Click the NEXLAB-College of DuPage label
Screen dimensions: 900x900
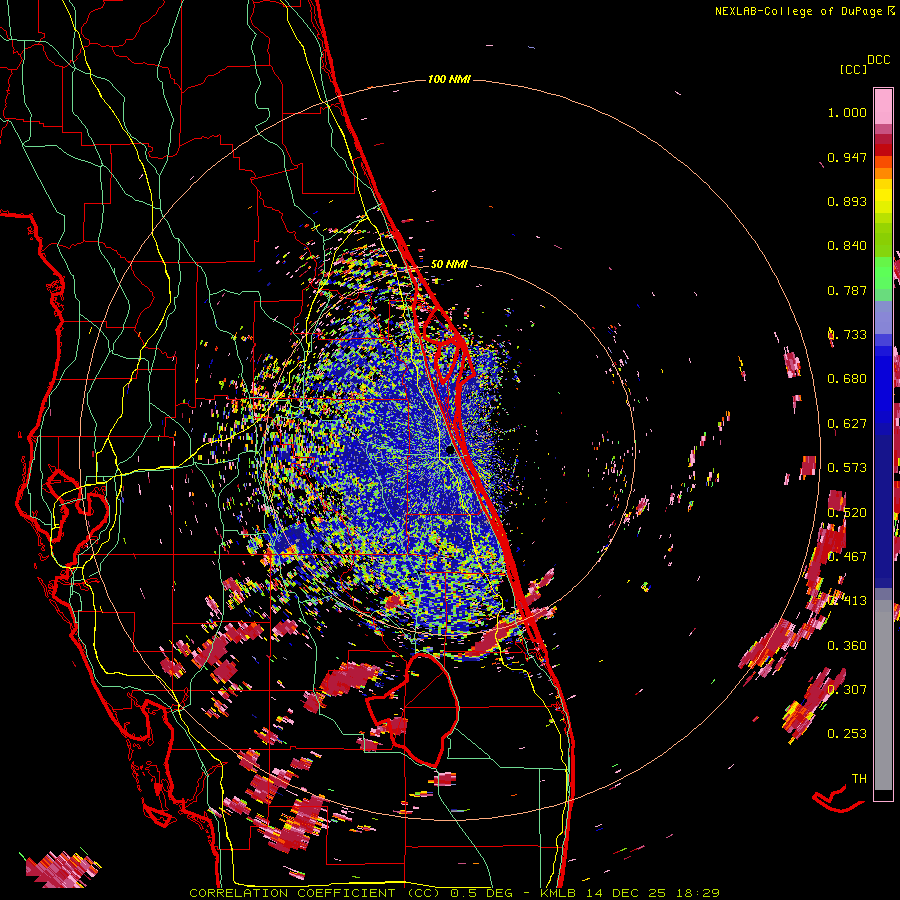click(x=799, y=11)
